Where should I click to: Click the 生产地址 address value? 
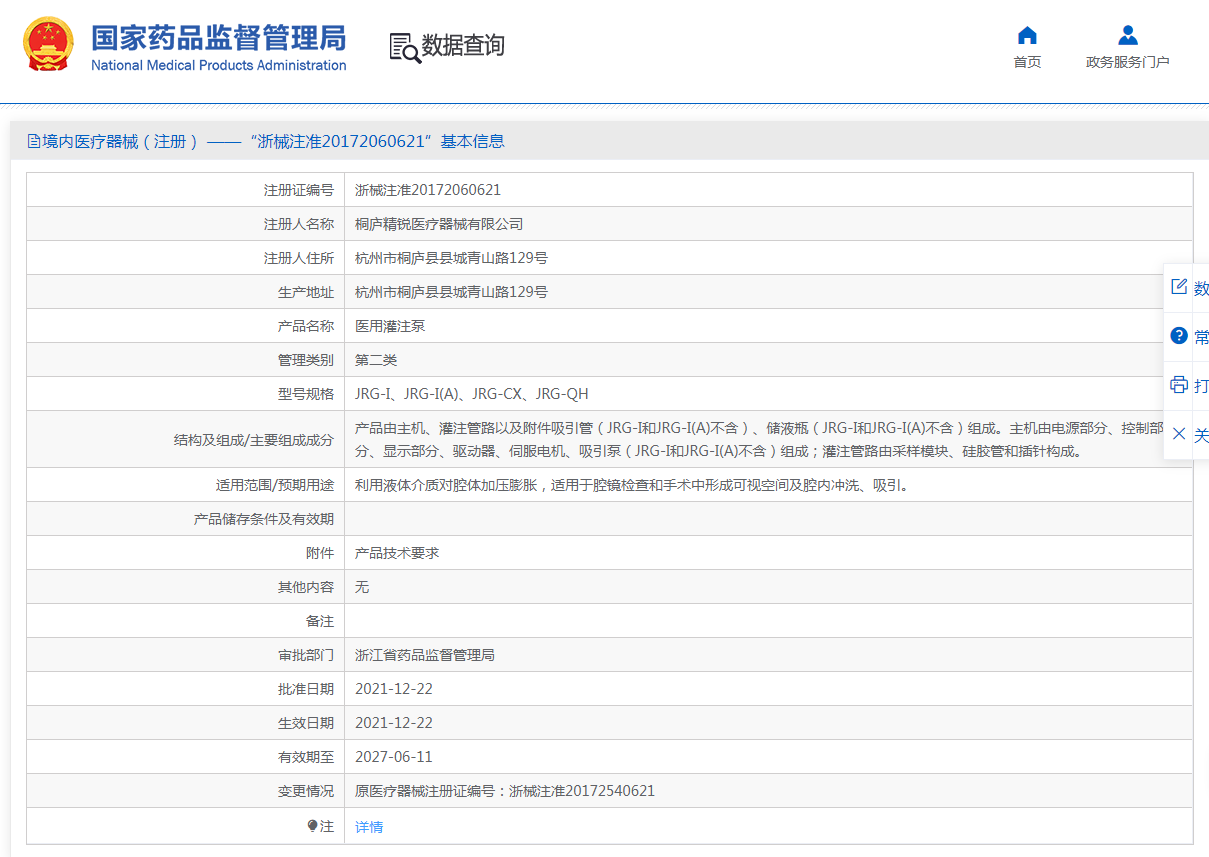point(451,292)
